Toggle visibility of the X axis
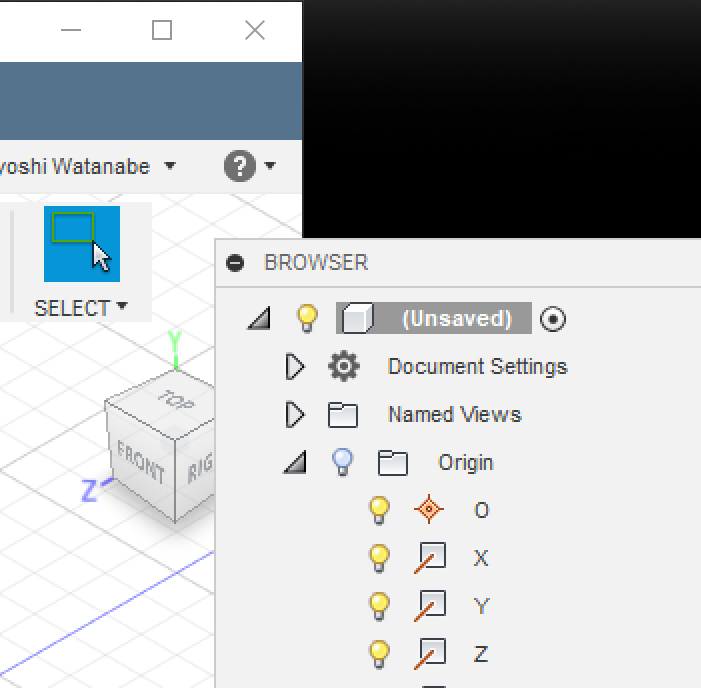Screen dimensions: 701x688 379,558
